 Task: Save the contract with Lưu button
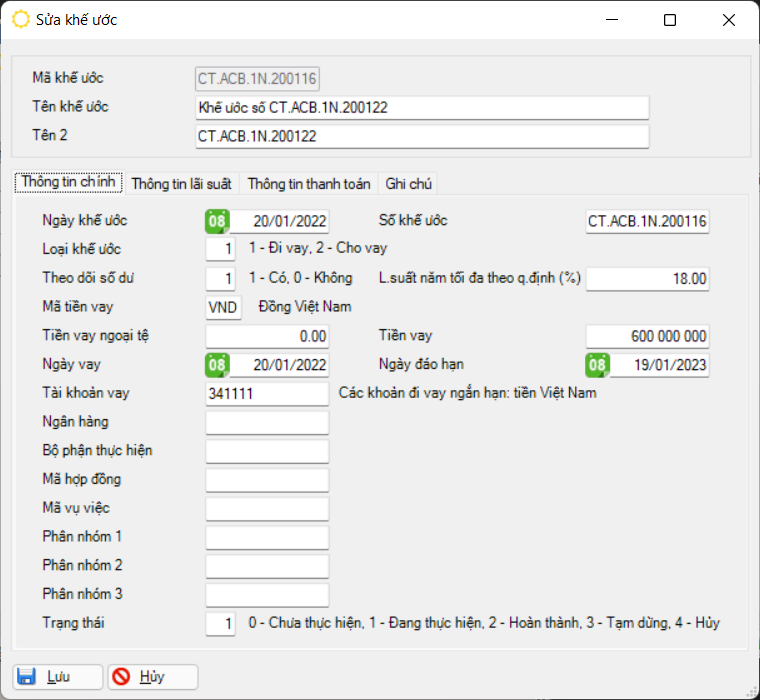coord(57,677)
